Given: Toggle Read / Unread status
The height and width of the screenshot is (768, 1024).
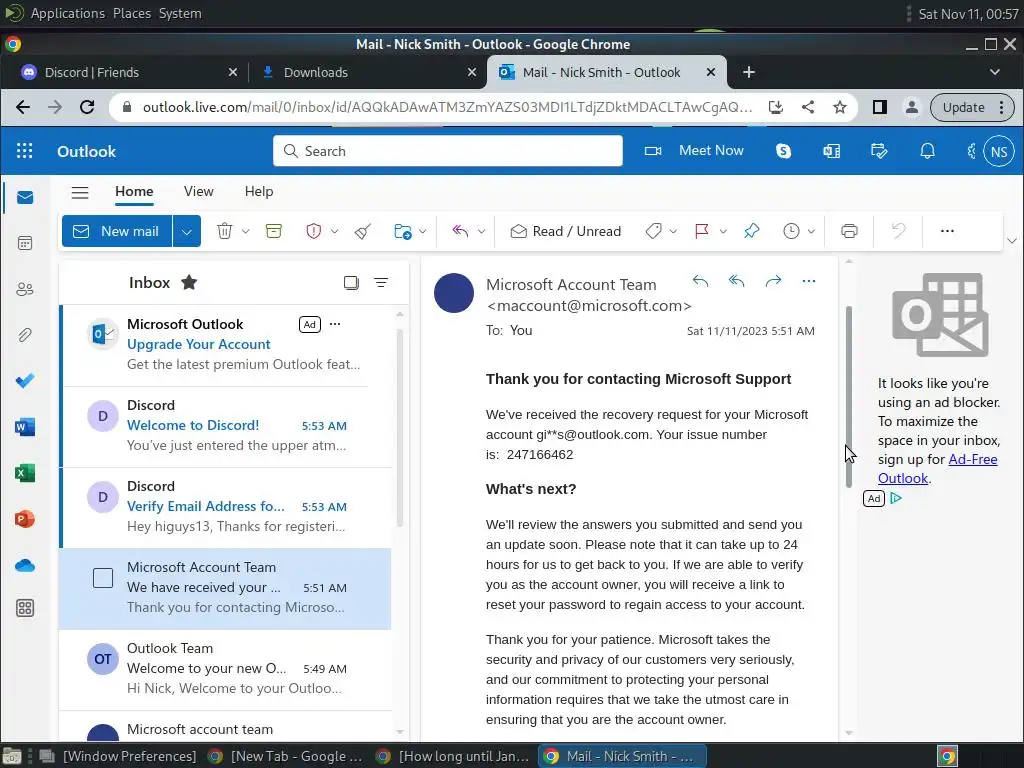Looking at the screenshot, I should 566,231.
